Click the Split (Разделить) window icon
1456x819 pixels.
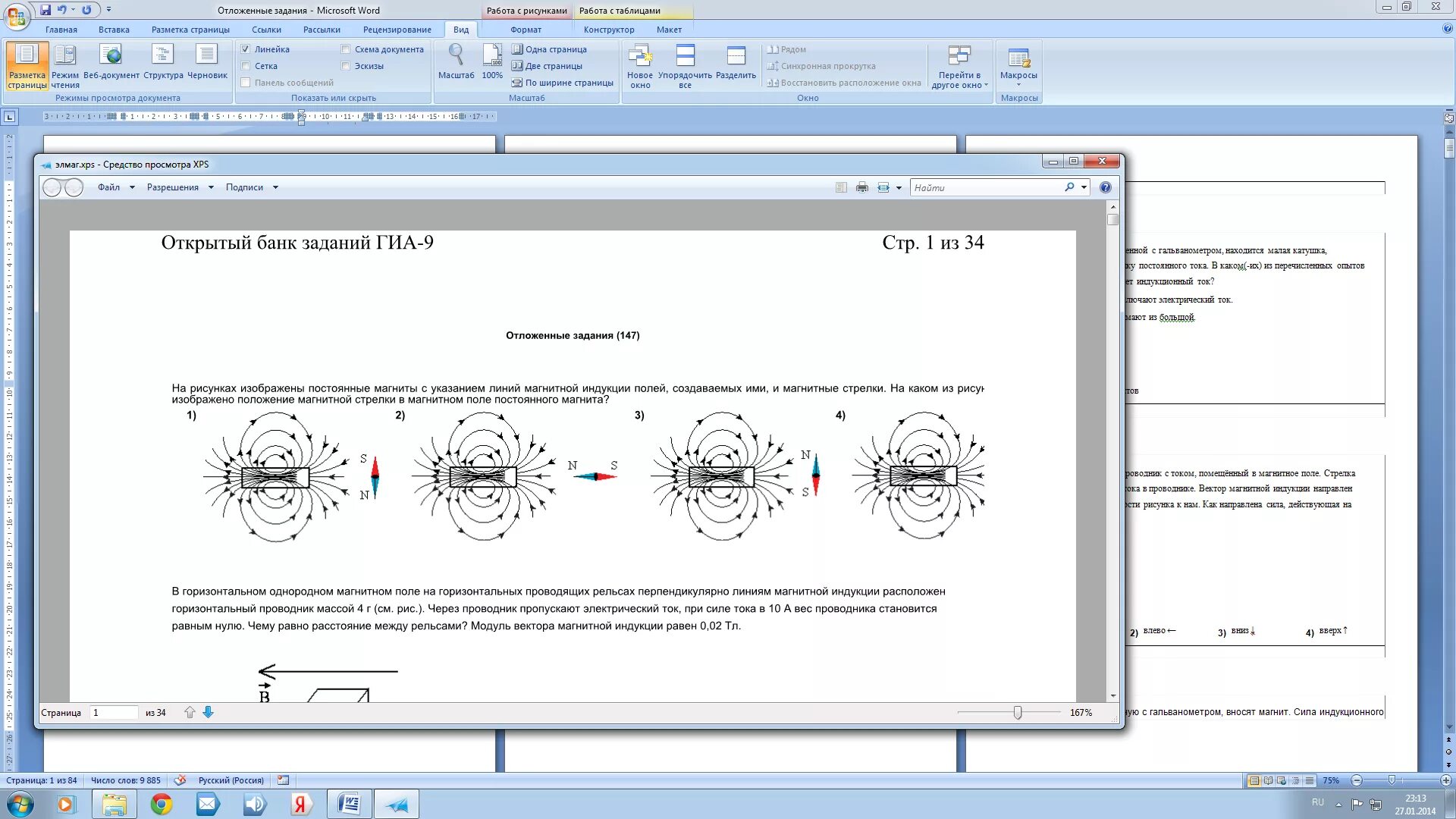coord(736,55)
